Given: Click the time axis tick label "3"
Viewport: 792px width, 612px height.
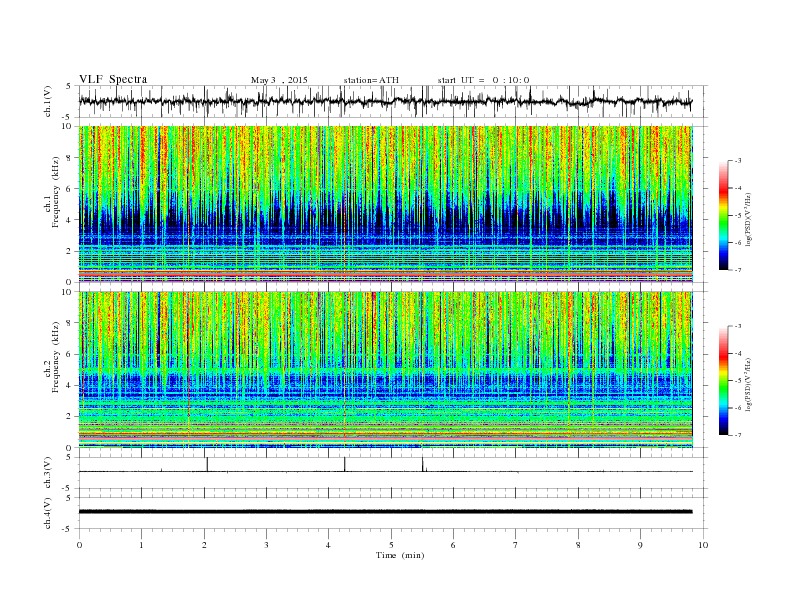Looking at the screenshot, I should click(x=266, y=545).
